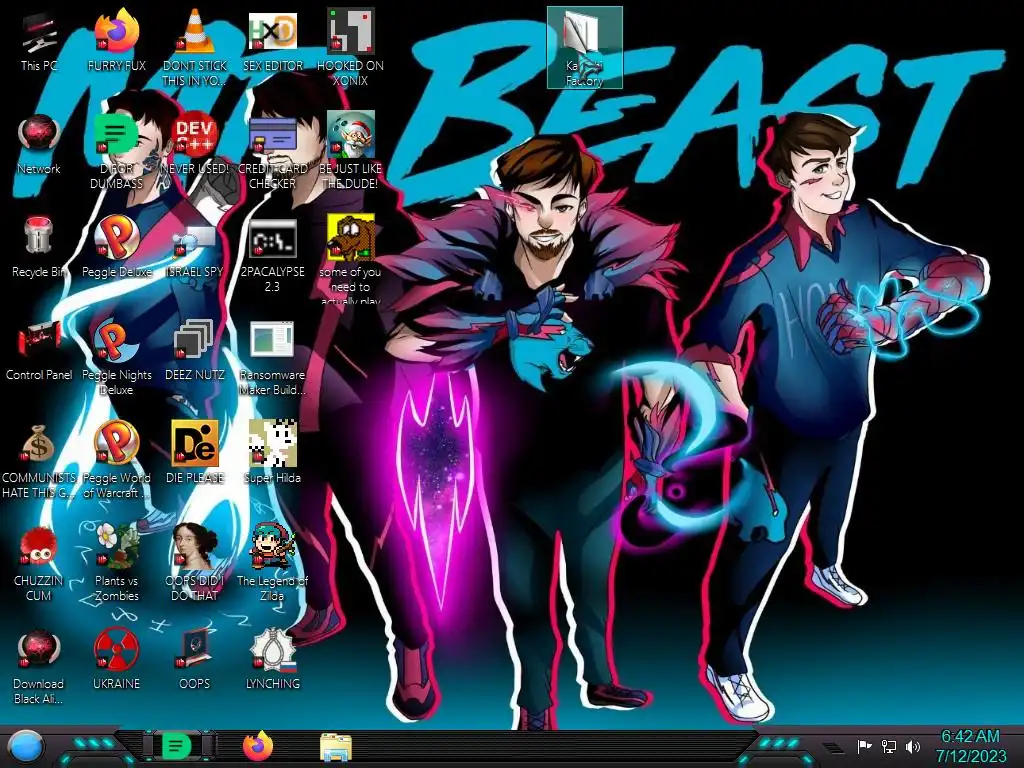
Task: Select the HxD hex editor desktop shortcut
Action: point(272,42)
